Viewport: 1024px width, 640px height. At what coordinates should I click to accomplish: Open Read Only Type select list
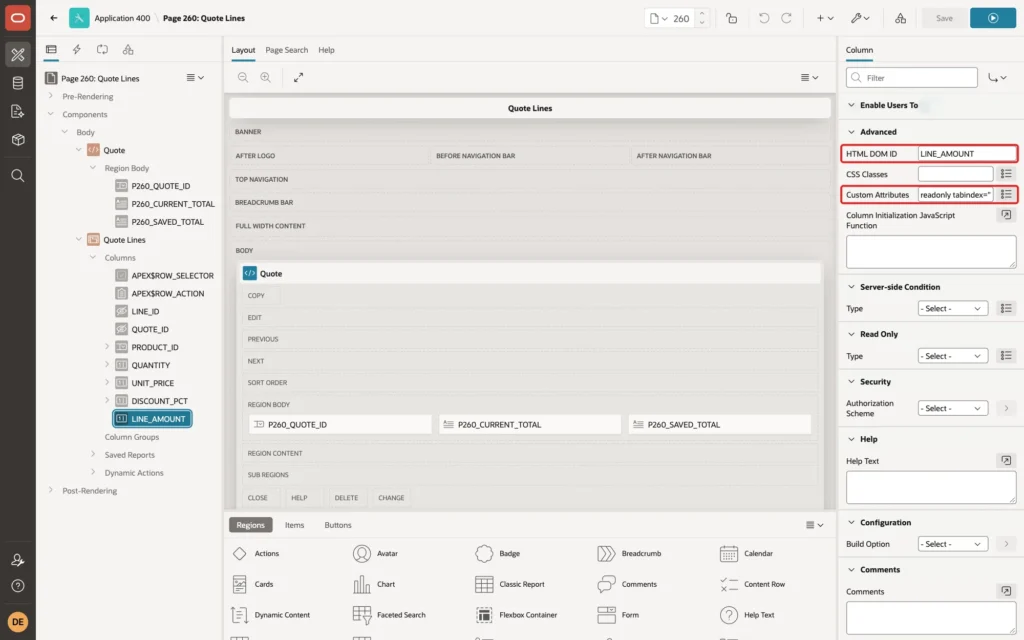click(952, 356)
